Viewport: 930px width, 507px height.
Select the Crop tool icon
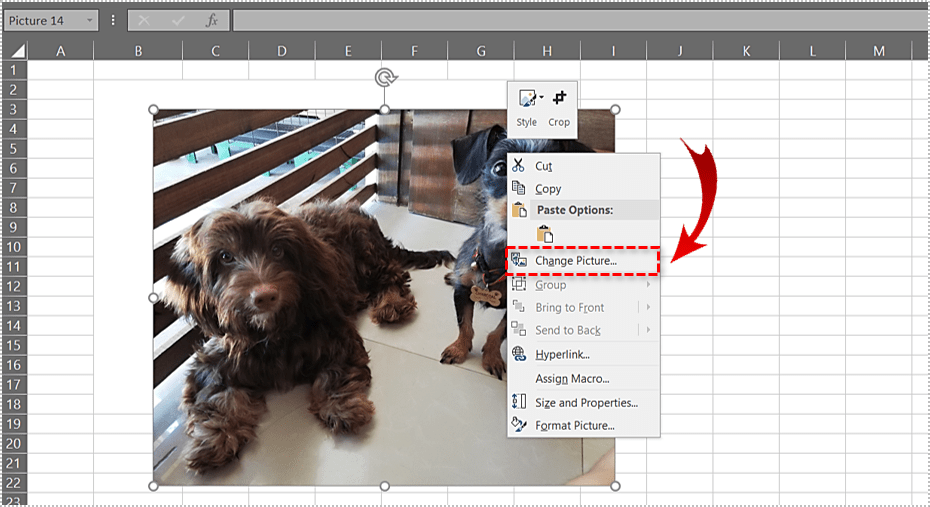pyautogui.click(x=559, y=98)
